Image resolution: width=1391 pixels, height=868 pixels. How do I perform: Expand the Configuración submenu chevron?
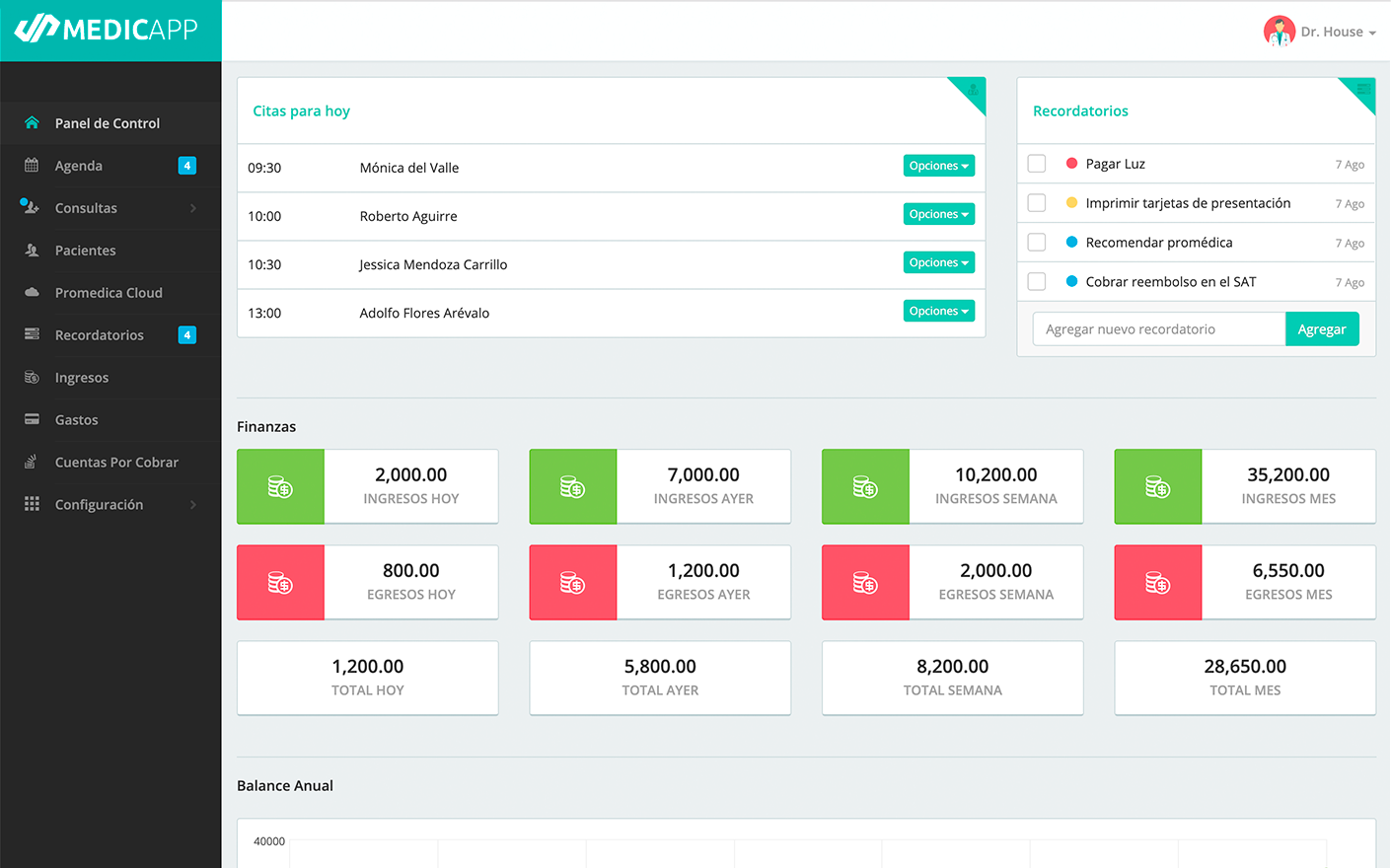click(193, 505)
